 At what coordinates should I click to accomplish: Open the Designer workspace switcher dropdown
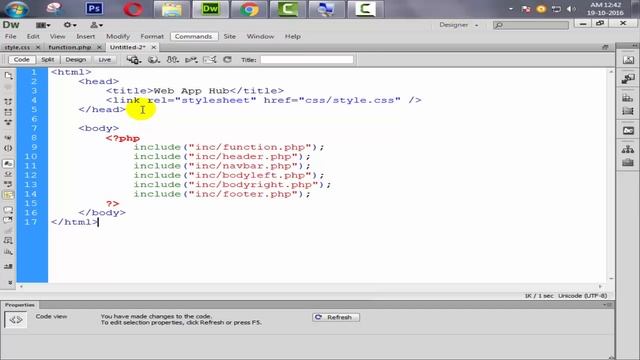(458, 25)
